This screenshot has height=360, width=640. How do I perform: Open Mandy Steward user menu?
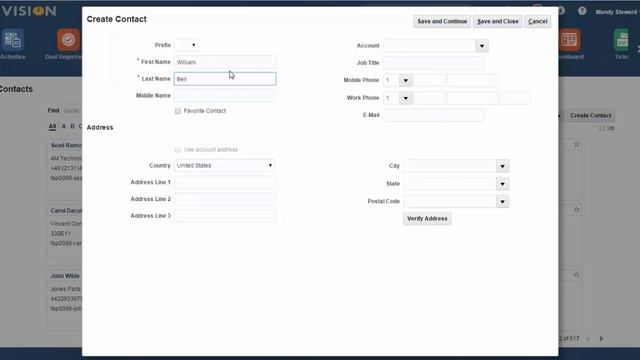pos(616,12)
